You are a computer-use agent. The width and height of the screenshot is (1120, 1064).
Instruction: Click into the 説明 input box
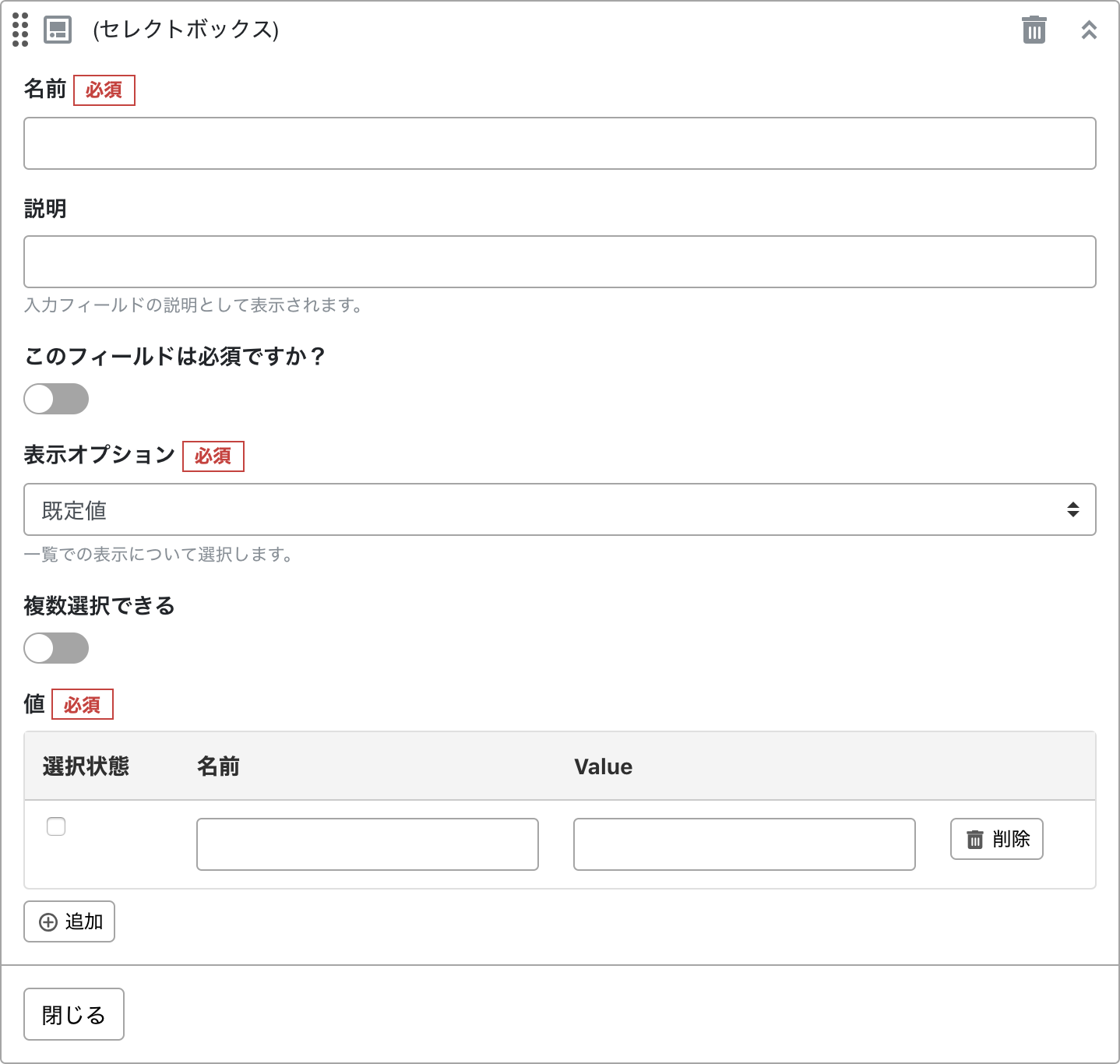tap(559, 262)
